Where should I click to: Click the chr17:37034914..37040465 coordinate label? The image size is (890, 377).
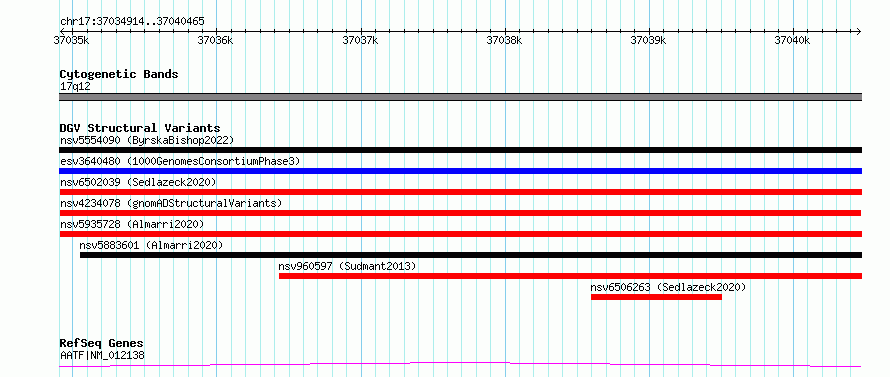tap(132, 22)
